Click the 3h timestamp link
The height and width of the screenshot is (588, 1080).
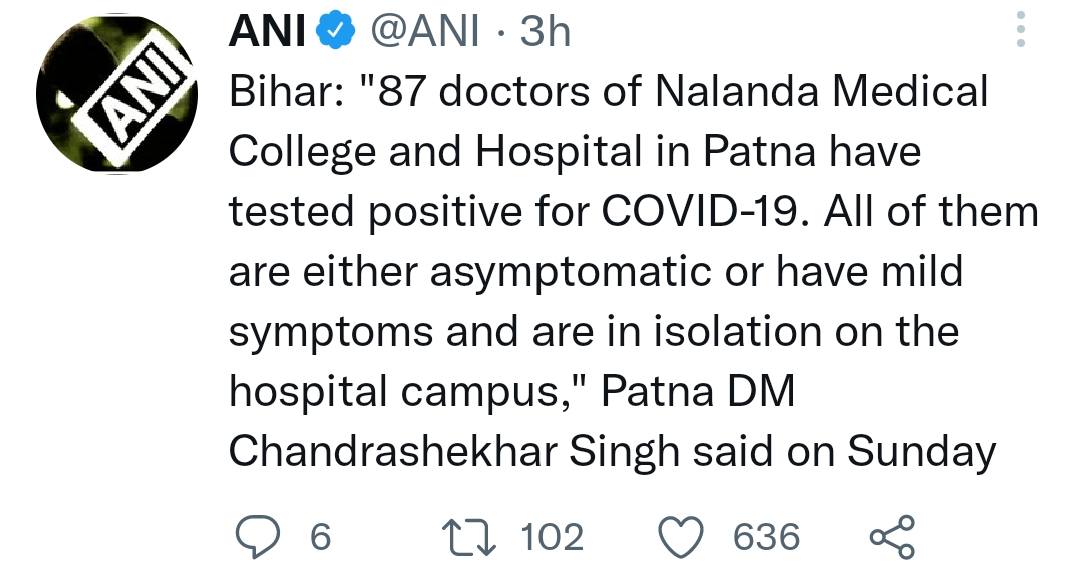tap(545, 30)
